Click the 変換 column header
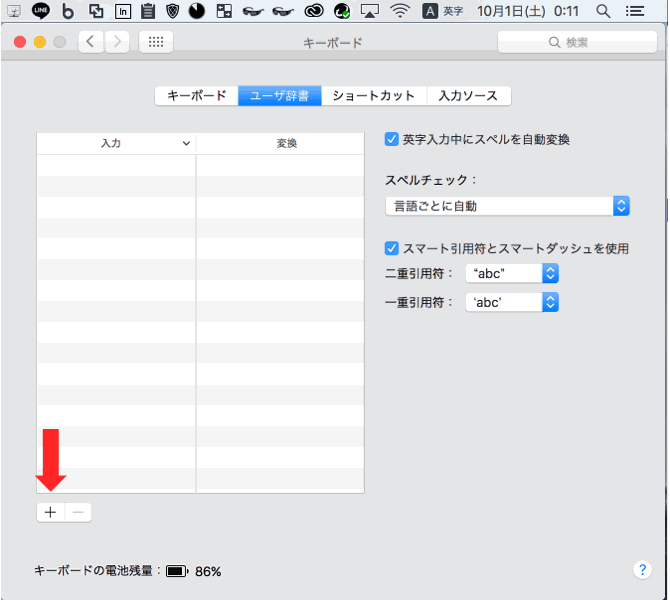This screenshot has height=600, width=670. tap(280, 143)
